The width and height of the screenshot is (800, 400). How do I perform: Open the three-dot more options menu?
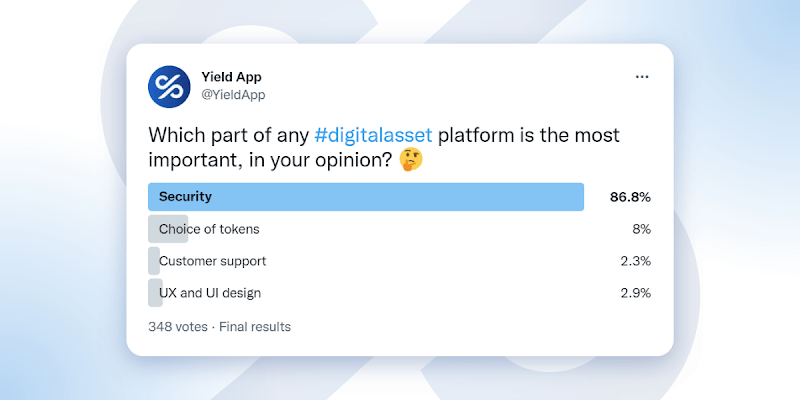641,77
